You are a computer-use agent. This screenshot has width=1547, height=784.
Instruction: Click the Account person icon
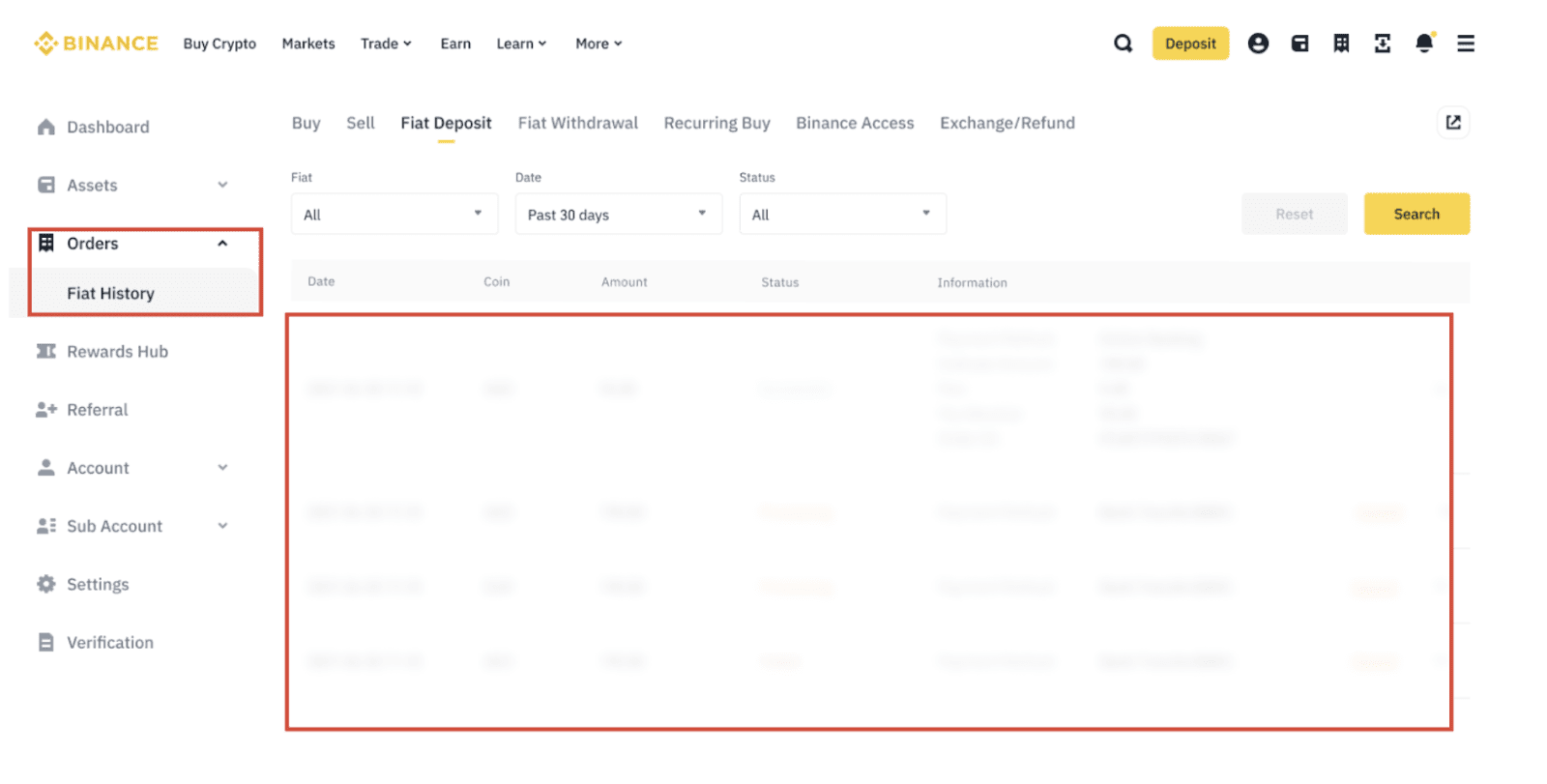(x=45, y=468)
